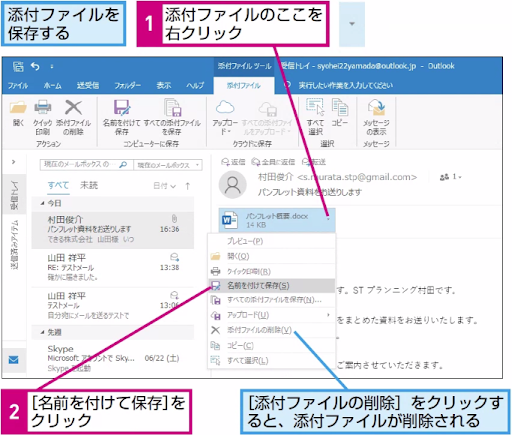Collapse the 今日 message group
The image size is (512, 435).
click(42, 203)
